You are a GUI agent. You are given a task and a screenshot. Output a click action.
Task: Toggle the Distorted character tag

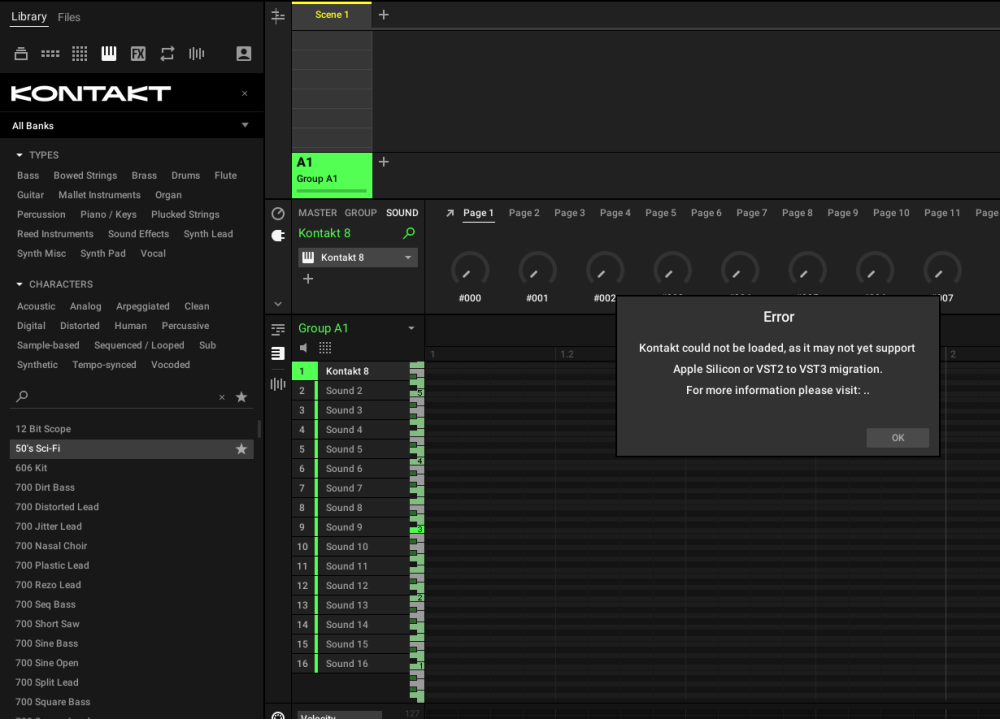coord(80,326)
